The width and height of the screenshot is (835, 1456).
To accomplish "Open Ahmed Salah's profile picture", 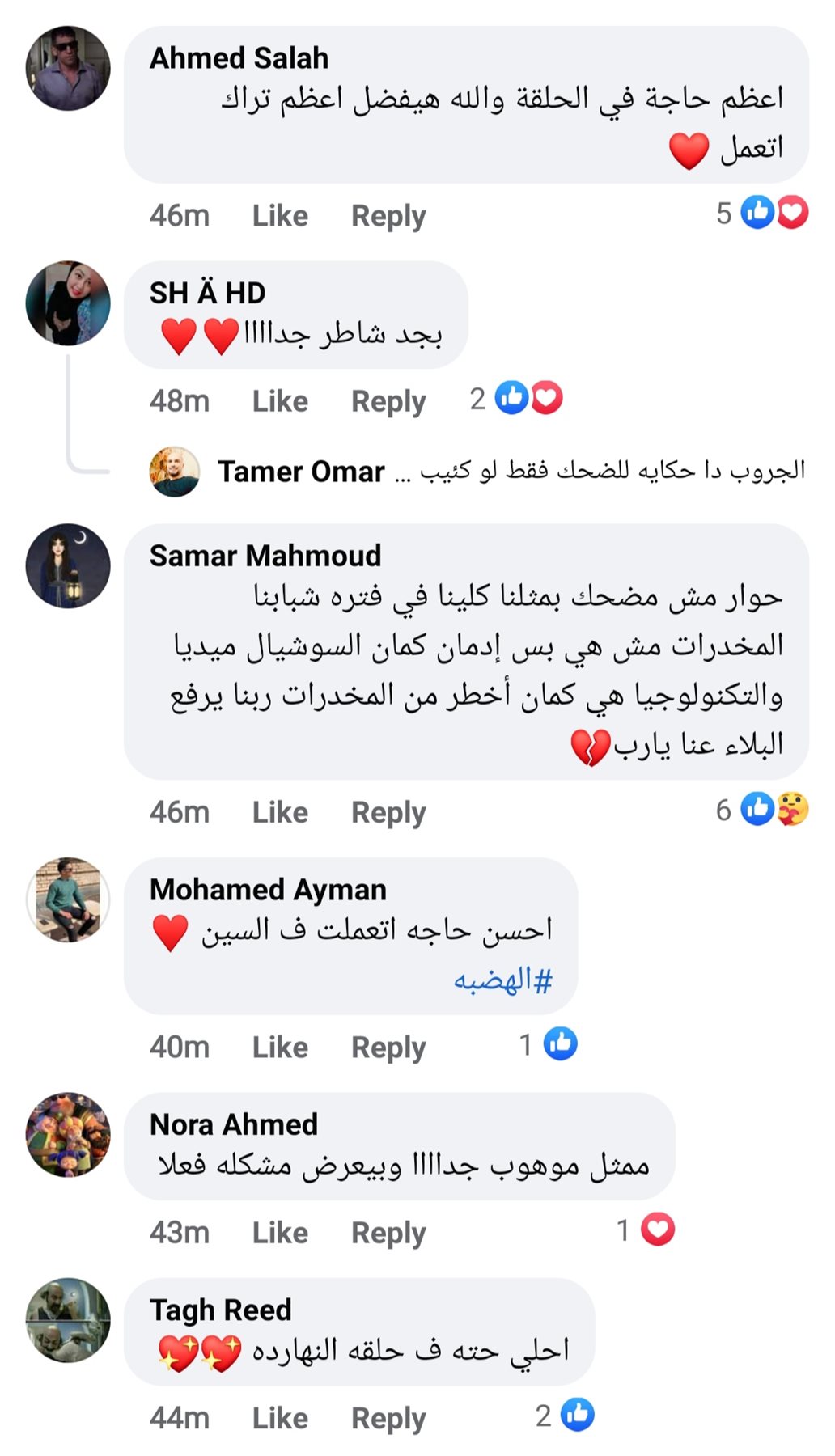I will [68, 68].
